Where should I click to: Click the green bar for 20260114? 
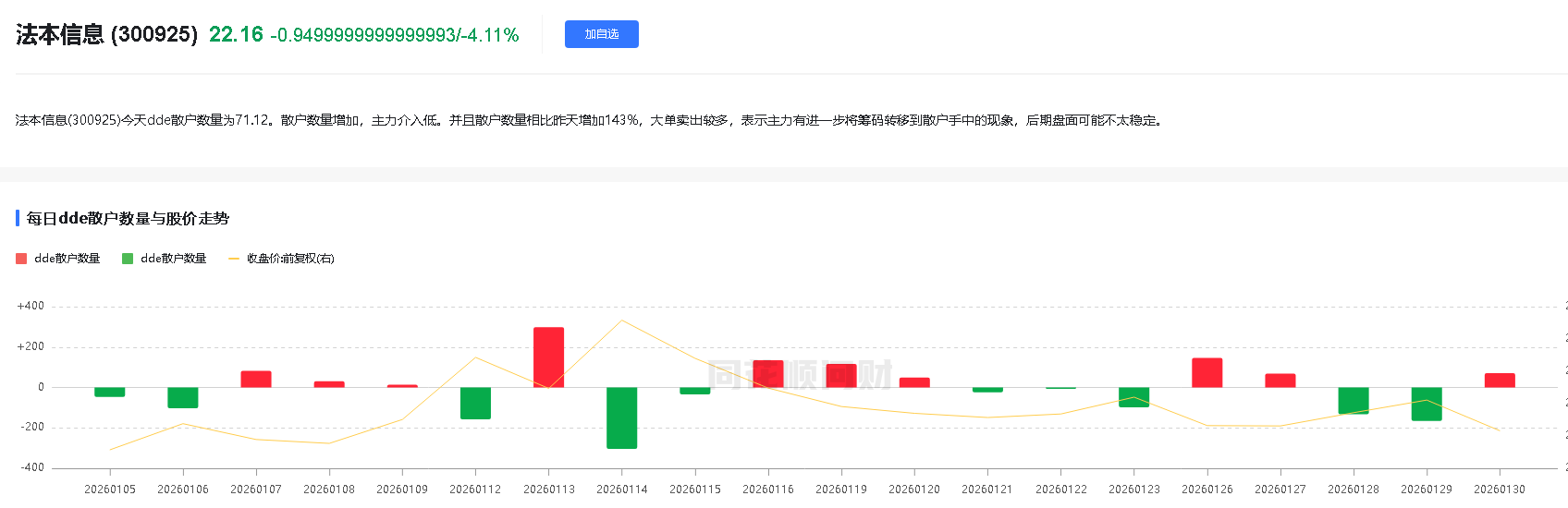point(621,417)
